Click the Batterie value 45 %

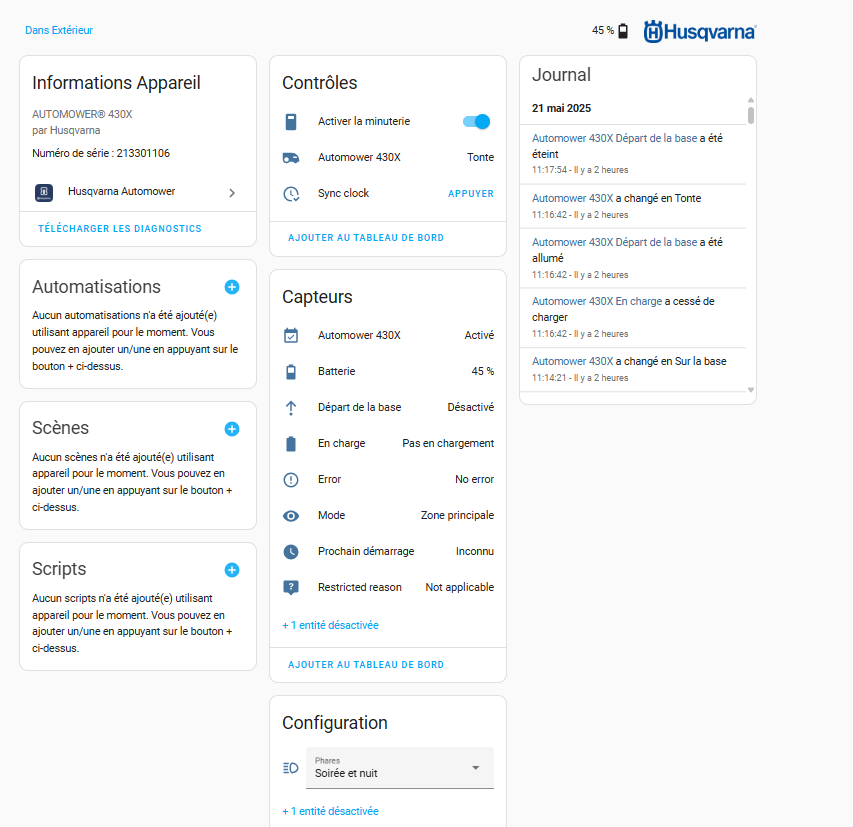483,371
